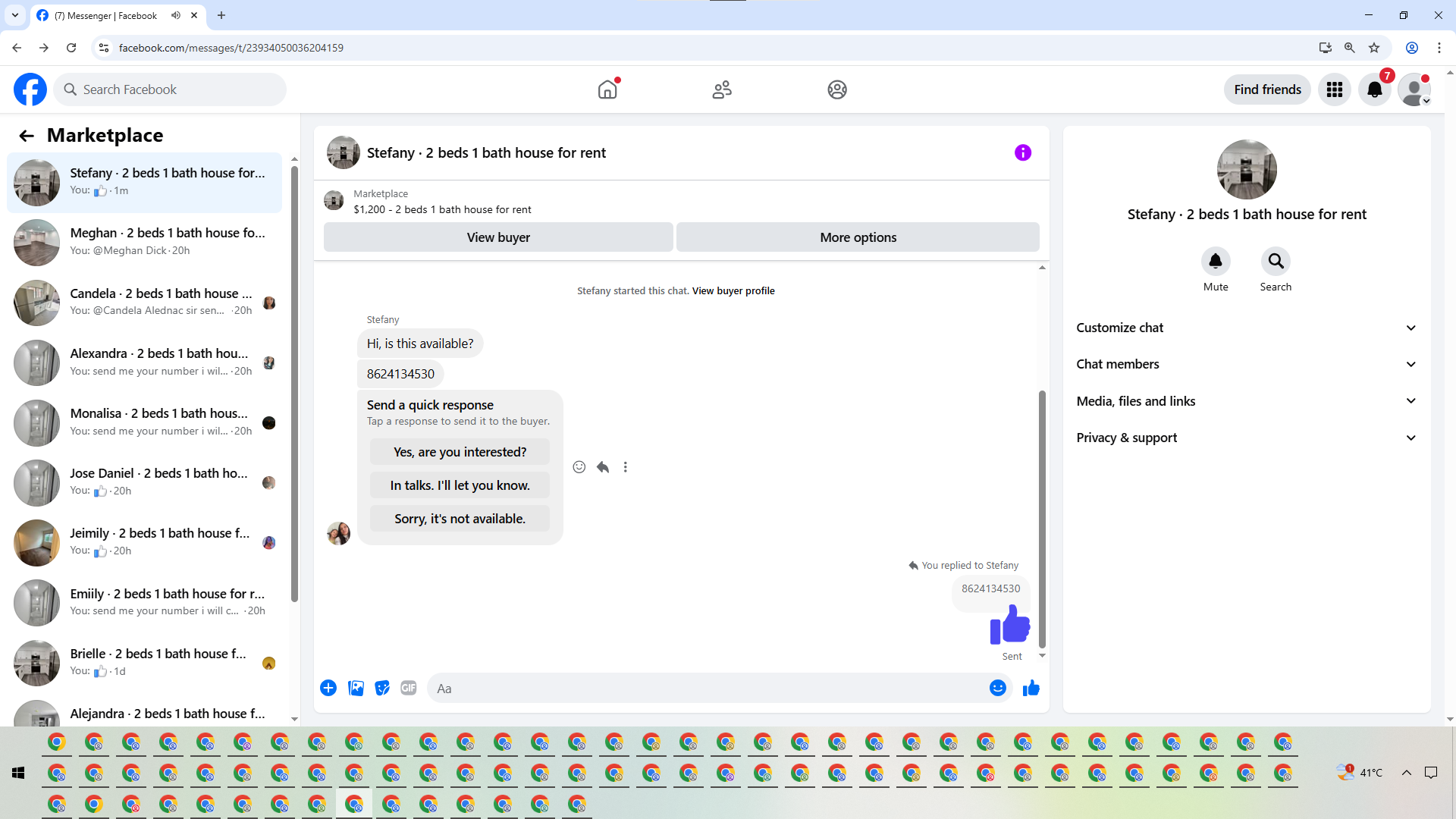Choose a GIF in the composer
This screenshot has width=1456, height=819.
click(x=409, y=689)
